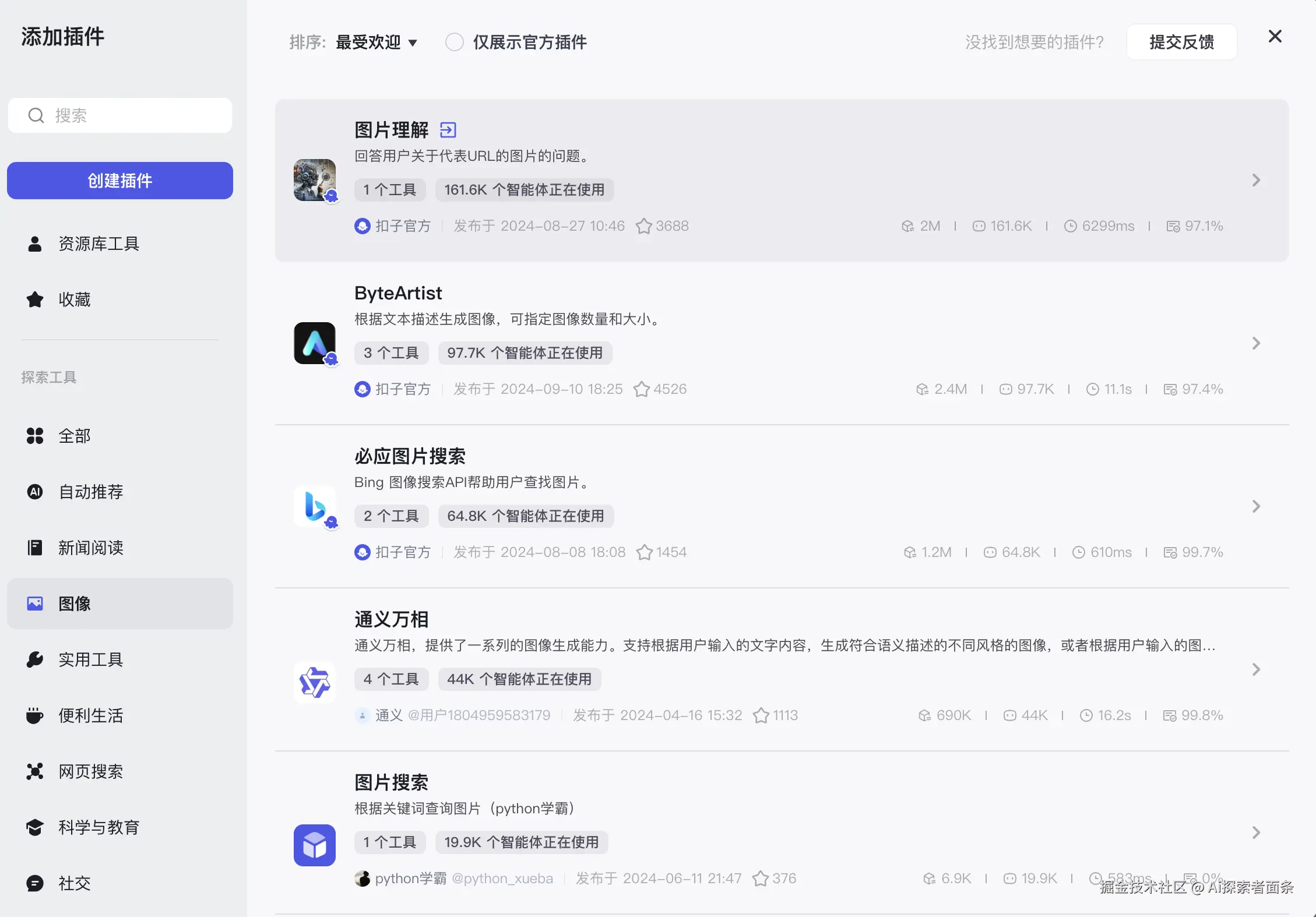Go to the 收藏 favorites section
1316x917 pixels.
tap(75, 299)
